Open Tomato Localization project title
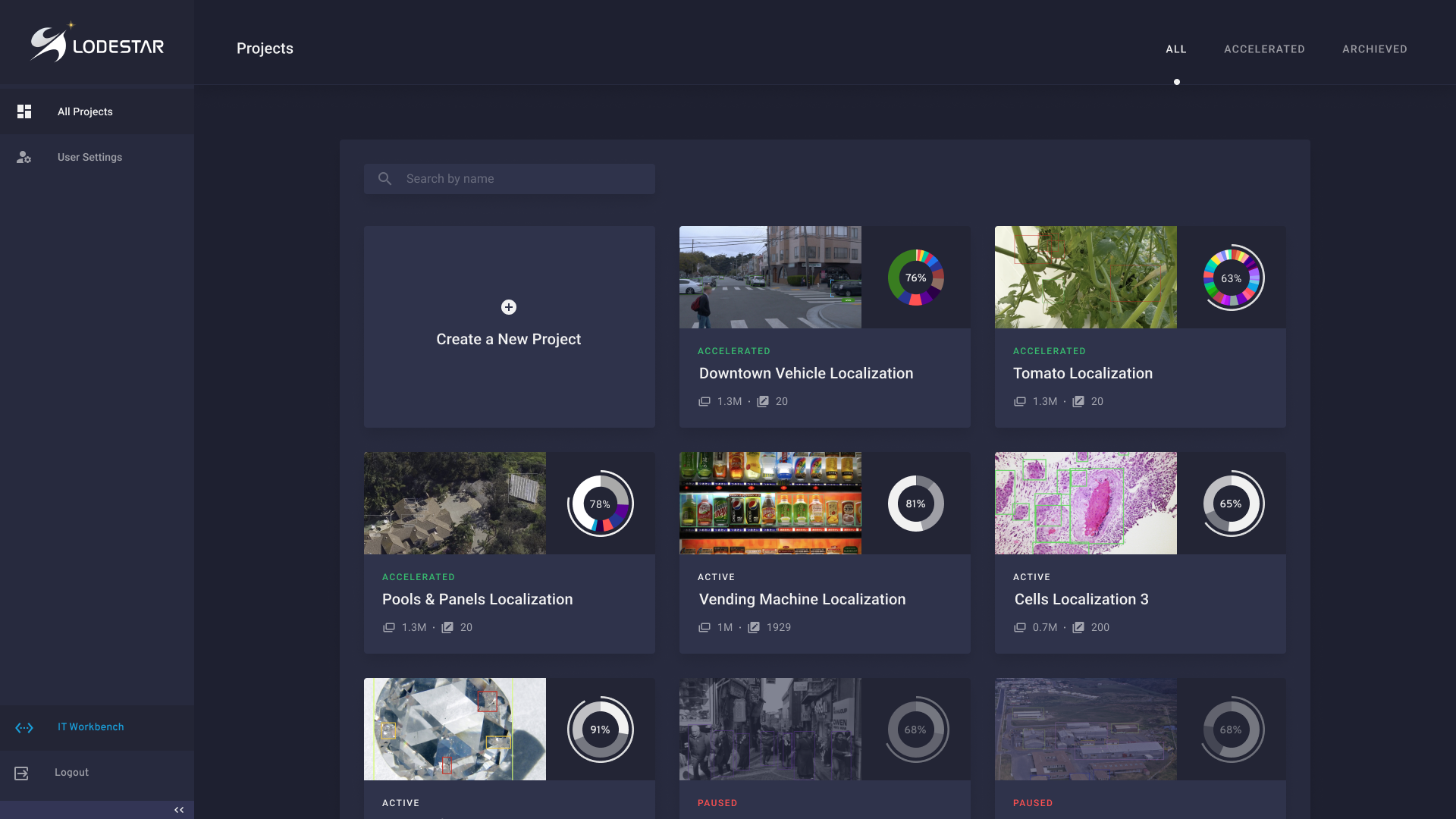 [x=1082, y=373]
